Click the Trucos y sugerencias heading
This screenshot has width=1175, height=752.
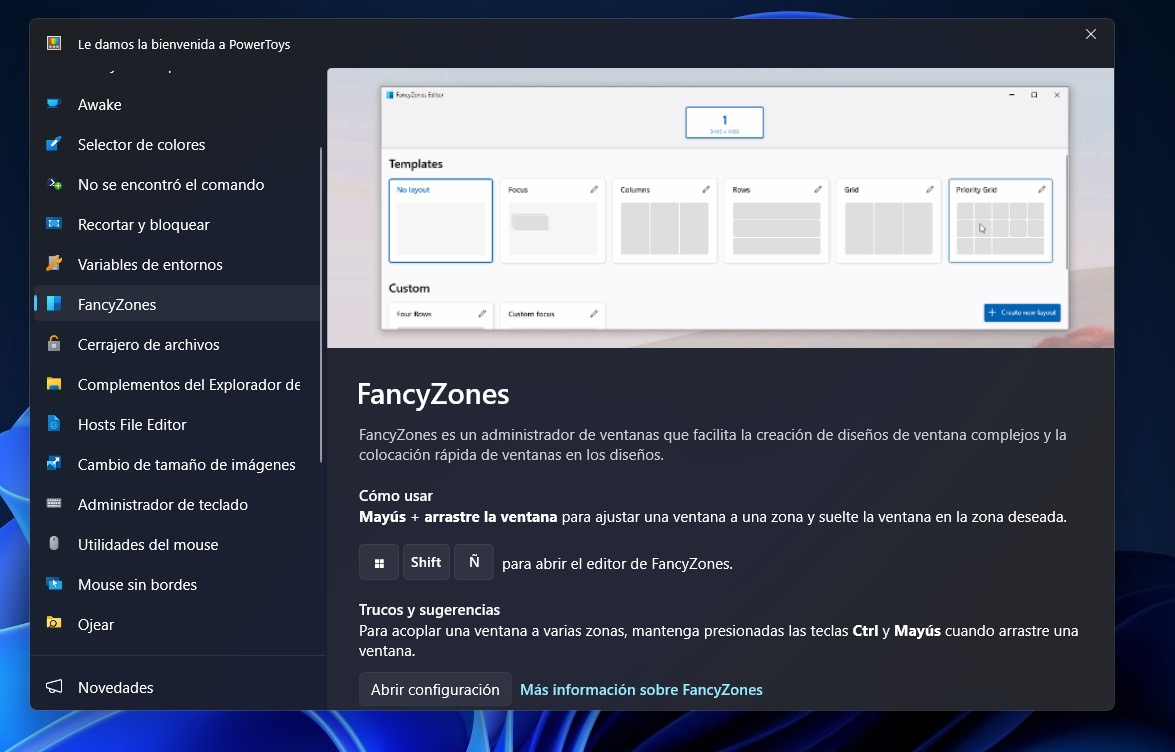tap(429, 610)
